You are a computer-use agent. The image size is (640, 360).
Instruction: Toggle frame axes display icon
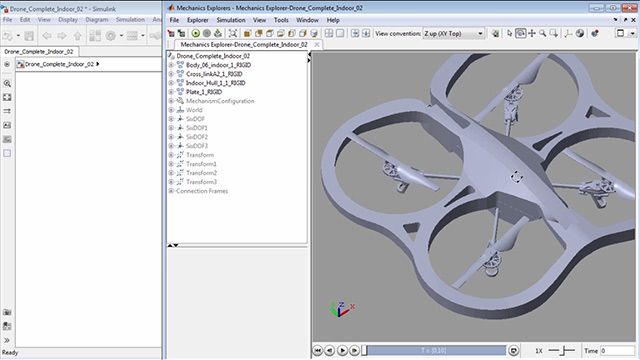568,33
